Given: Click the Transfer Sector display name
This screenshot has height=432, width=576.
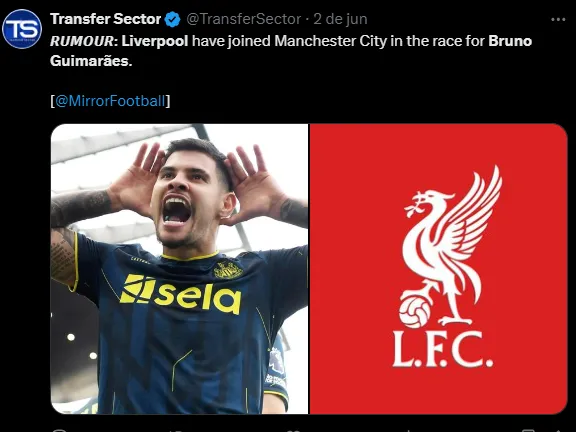Looking at the screenshot, I should (105, 19).
